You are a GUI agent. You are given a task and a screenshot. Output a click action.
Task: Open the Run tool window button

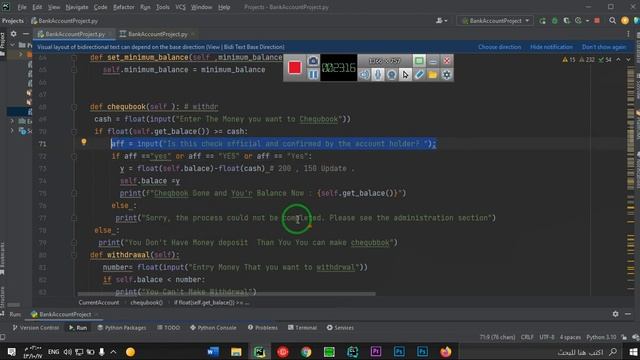78,328
